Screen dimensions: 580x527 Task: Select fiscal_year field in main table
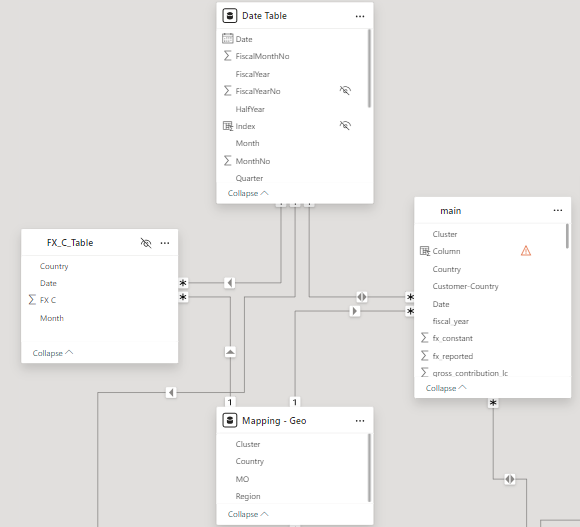451,321
